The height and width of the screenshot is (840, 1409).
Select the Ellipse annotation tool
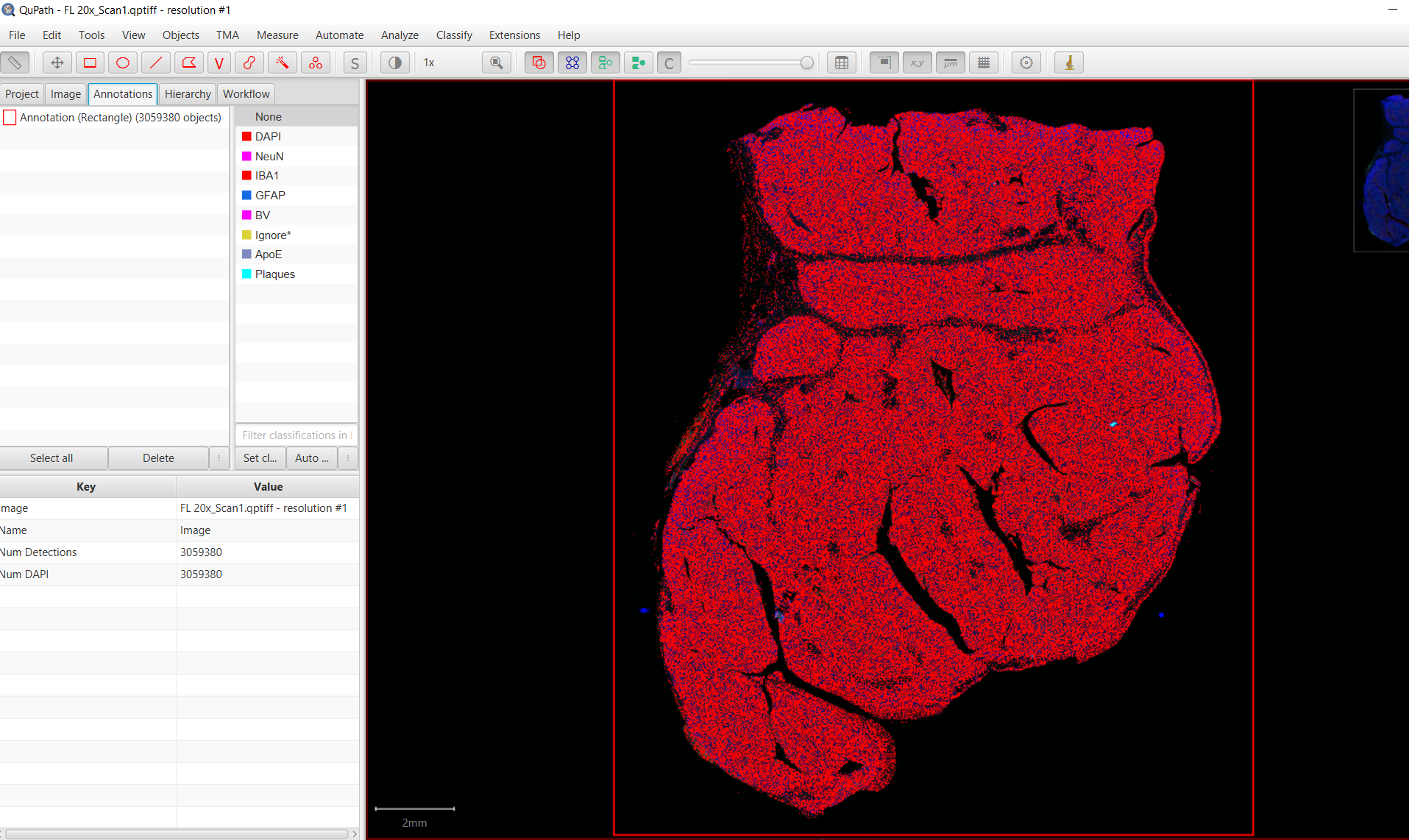[x=123, y=63]
